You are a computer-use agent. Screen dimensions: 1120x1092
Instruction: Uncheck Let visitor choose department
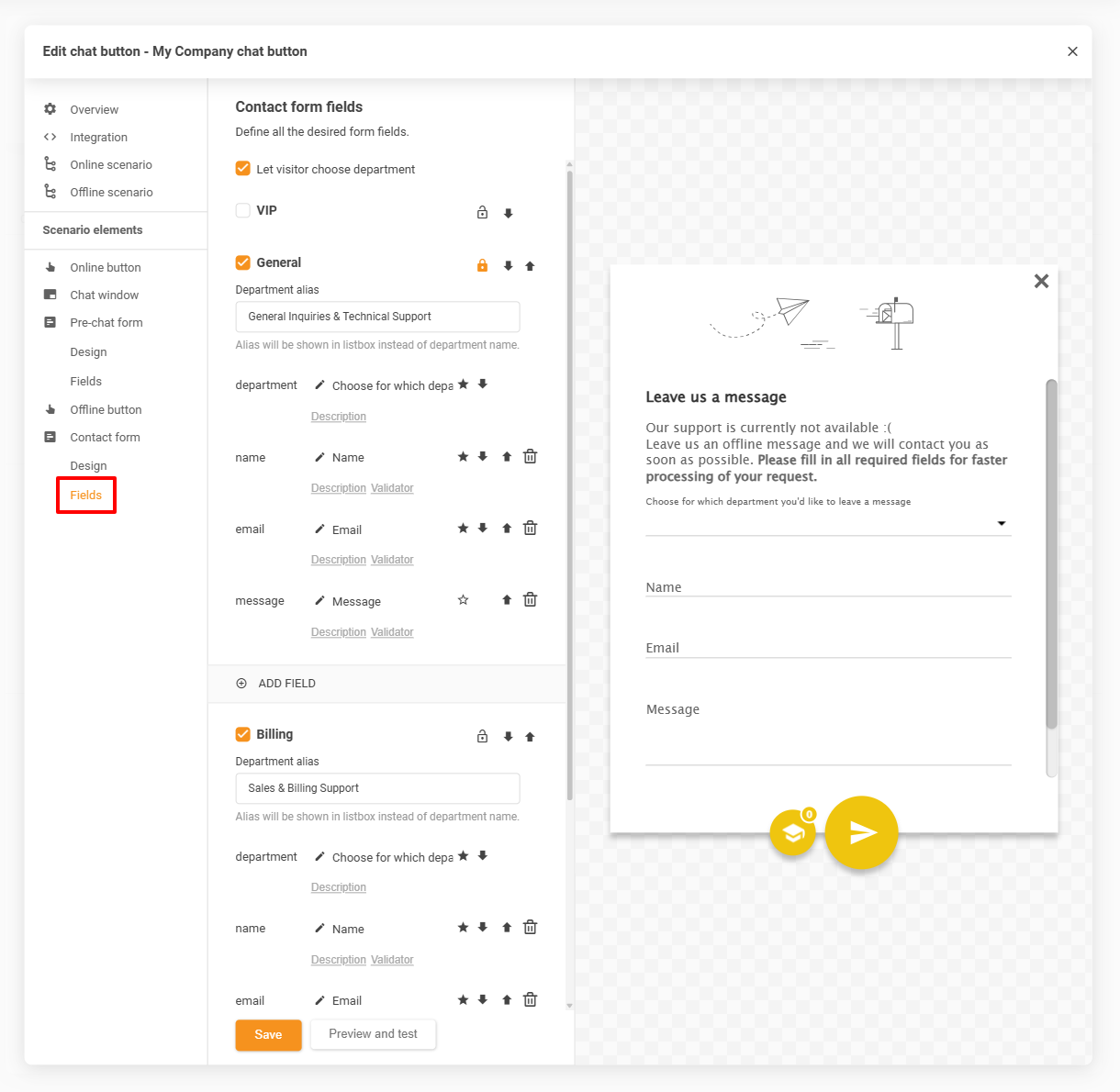click(x=243, y=169)
